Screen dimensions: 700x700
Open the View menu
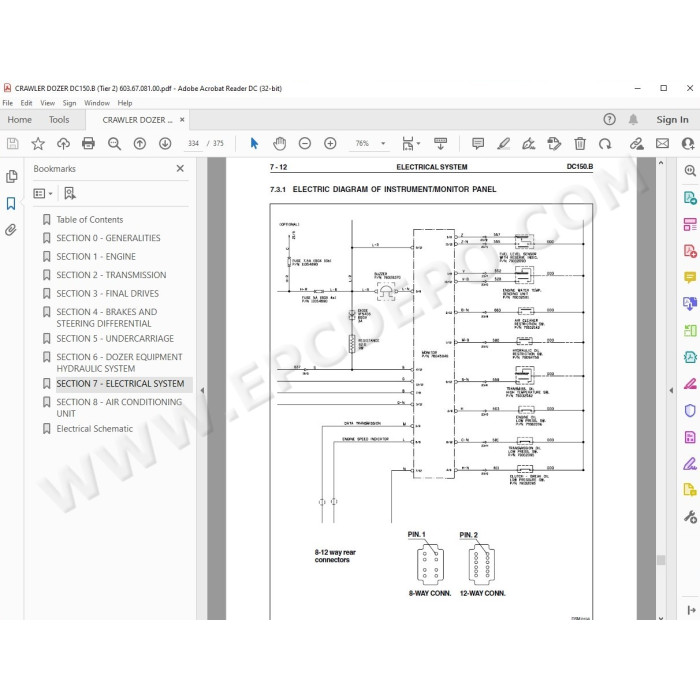pyautogui.click(x=47, y=103)
